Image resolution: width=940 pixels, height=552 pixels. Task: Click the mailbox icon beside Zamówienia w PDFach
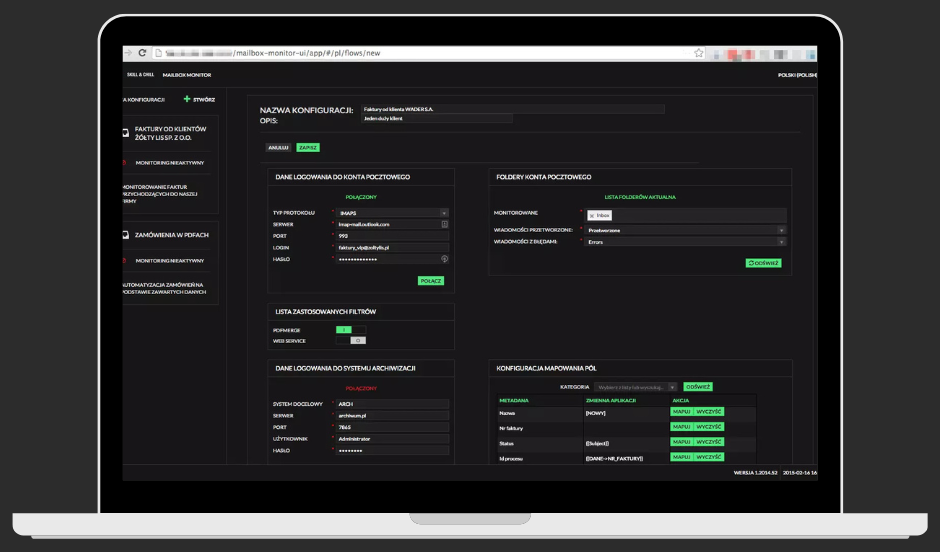click(x=125, y=236)
